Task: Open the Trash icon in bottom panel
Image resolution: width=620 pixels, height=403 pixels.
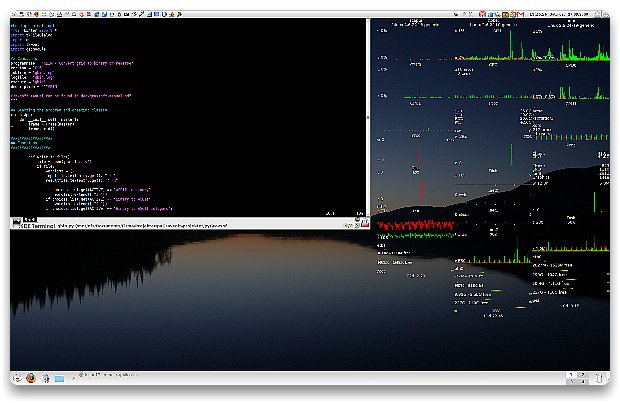Action: 599,378
